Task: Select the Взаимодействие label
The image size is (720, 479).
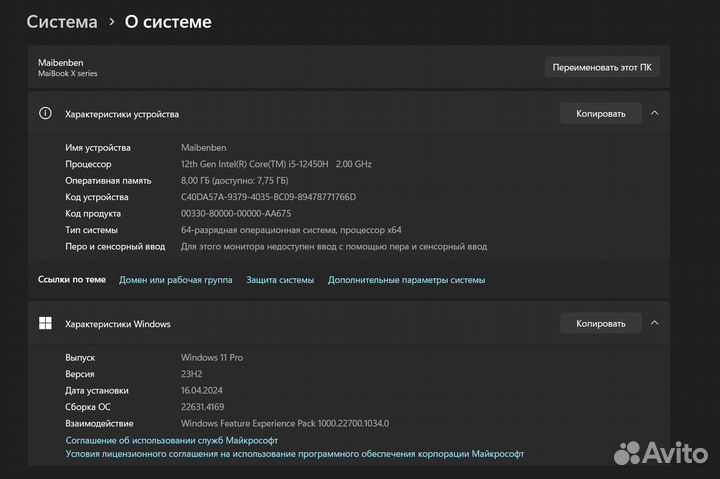Action: (x=99, y=423)
